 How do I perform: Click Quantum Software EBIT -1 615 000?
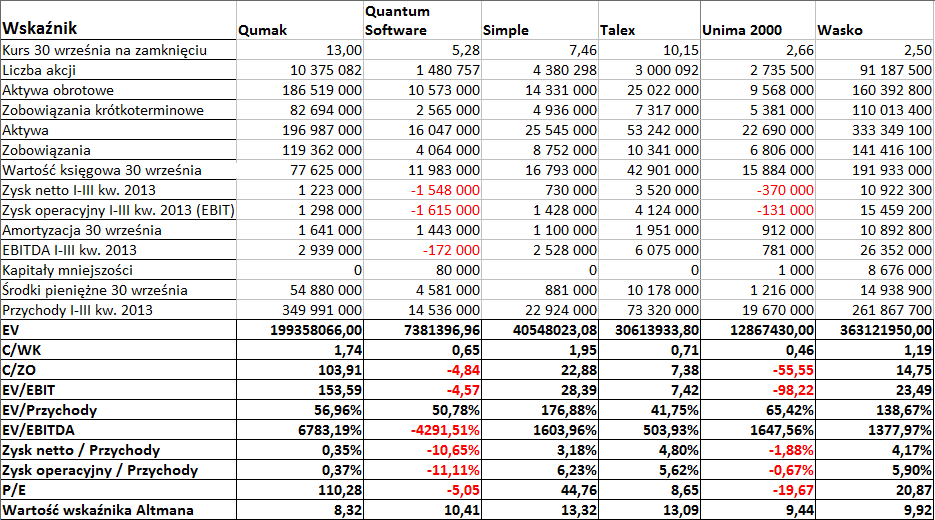(x=445, y=211)
